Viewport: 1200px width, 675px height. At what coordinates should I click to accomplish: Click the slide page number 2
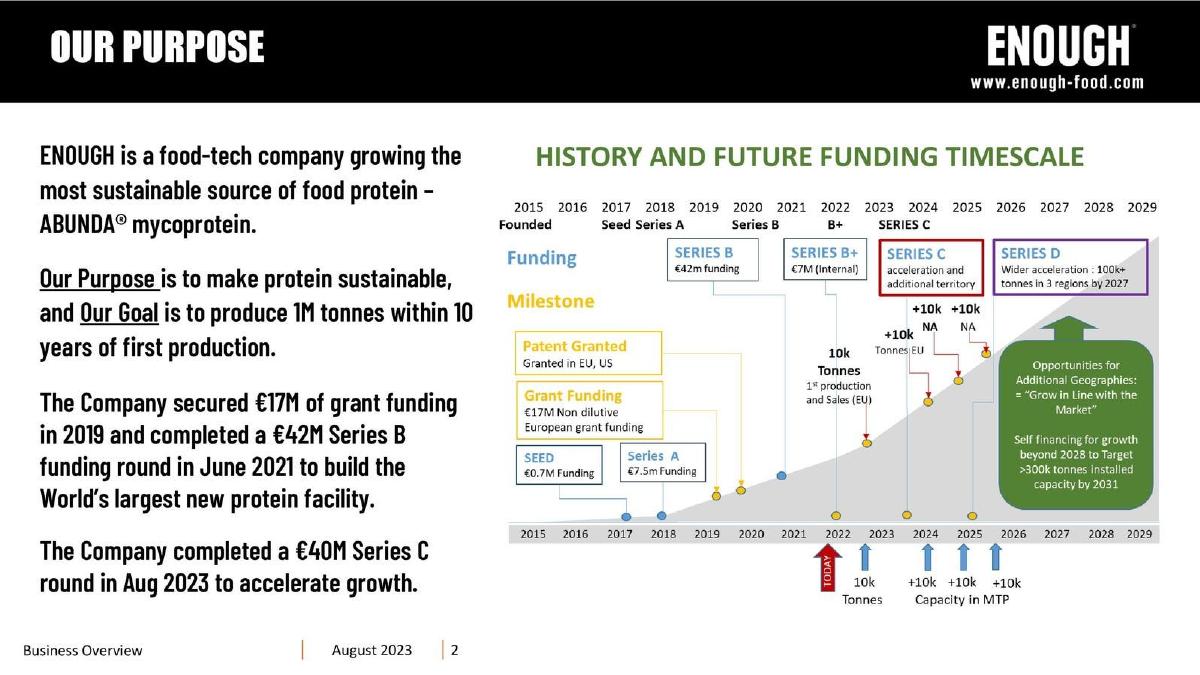(455, 650)
